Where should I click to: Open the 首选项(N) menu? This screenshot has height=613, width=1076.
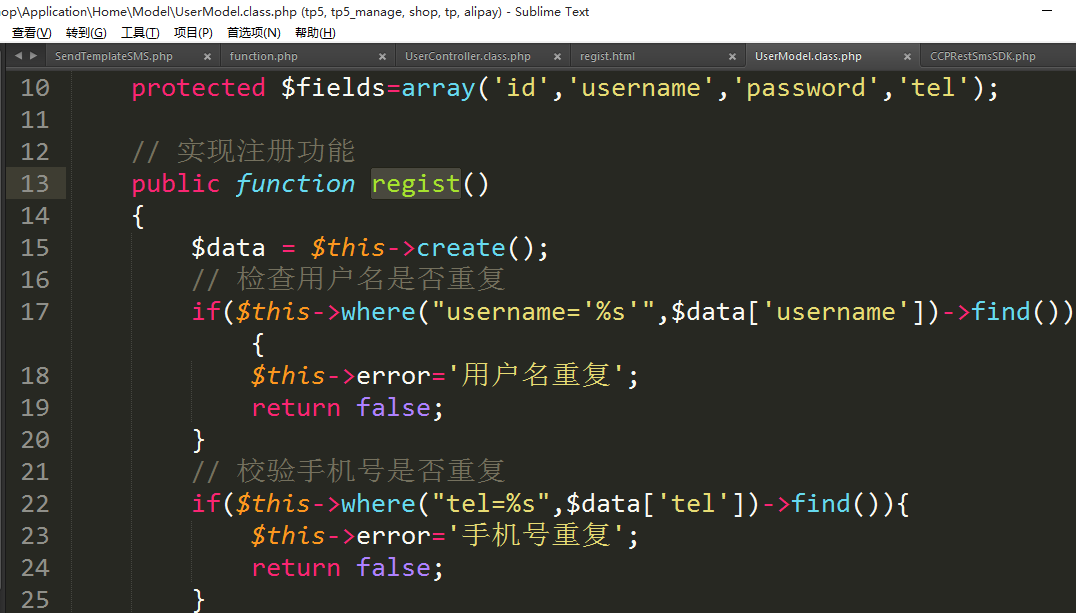[254, 33]
